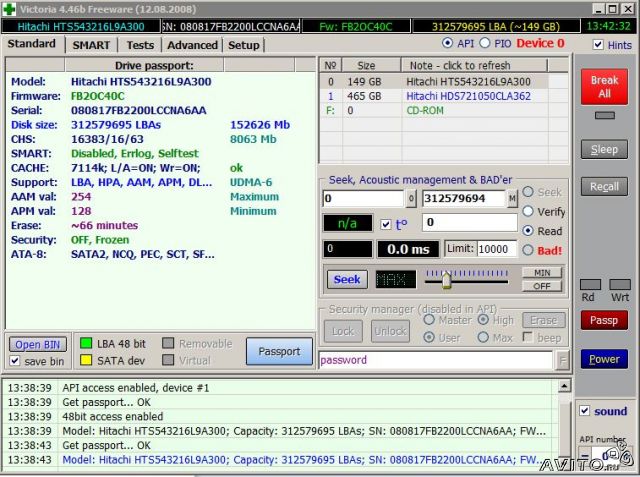Screen dimensions: 640x477
Task: Select the API access mode
Action: [447, 43]
